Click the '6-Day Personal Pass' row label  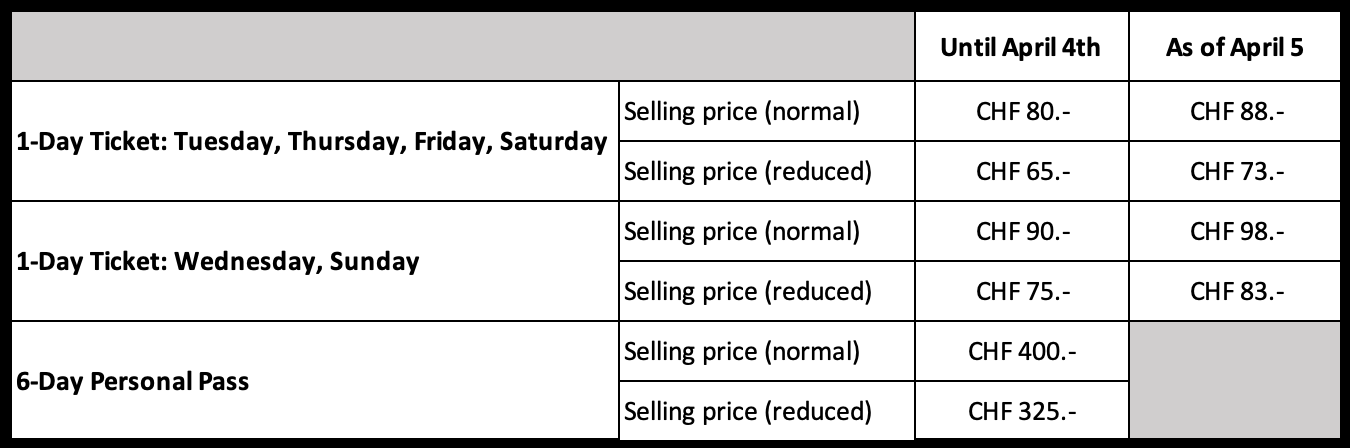[x=133, y=381]
